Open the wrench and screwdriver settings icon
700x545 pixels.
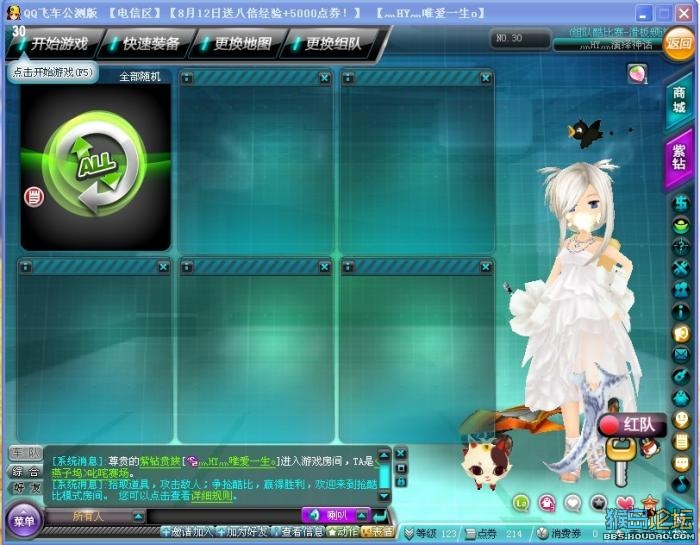[x=681, y=268]
